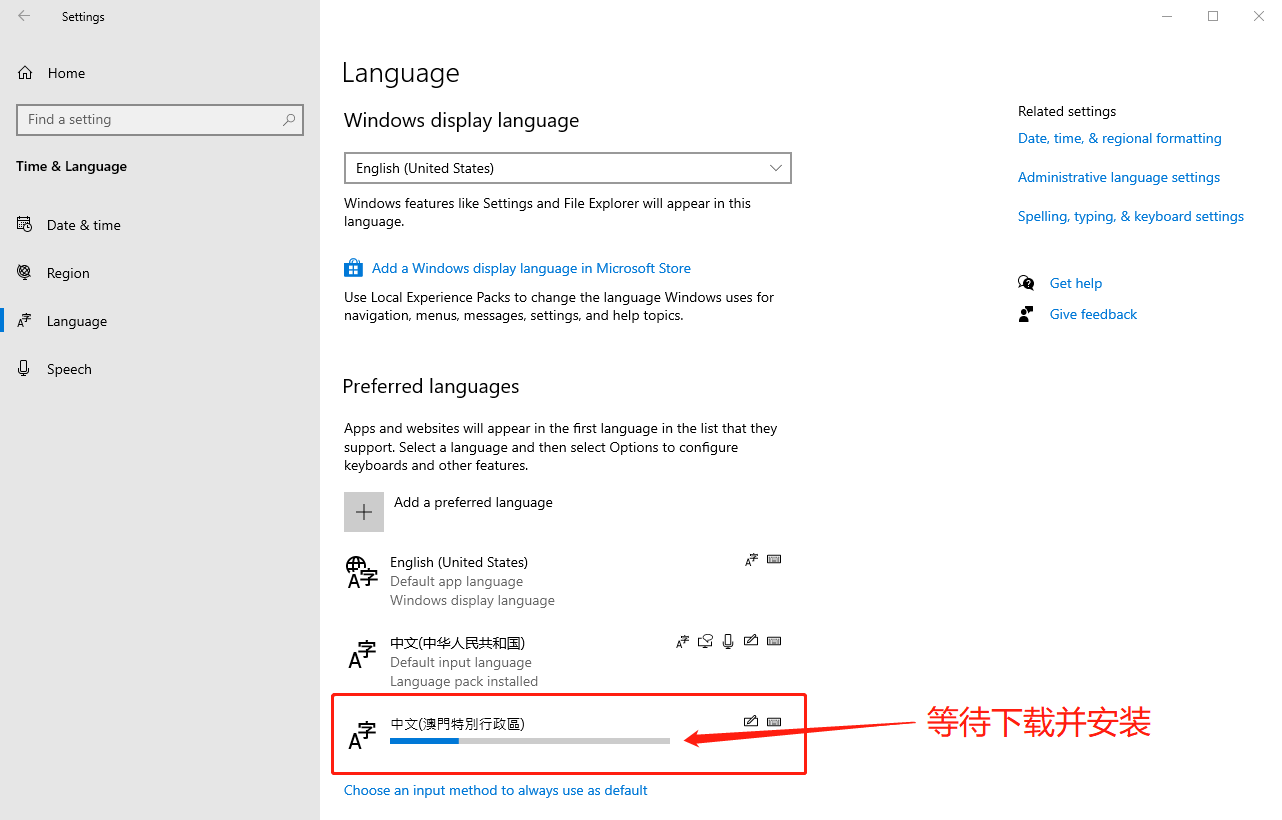This screenshot has width=1282, height=820.
Task: Click the person icon beside Give feedback
Action: [1026, 314]
